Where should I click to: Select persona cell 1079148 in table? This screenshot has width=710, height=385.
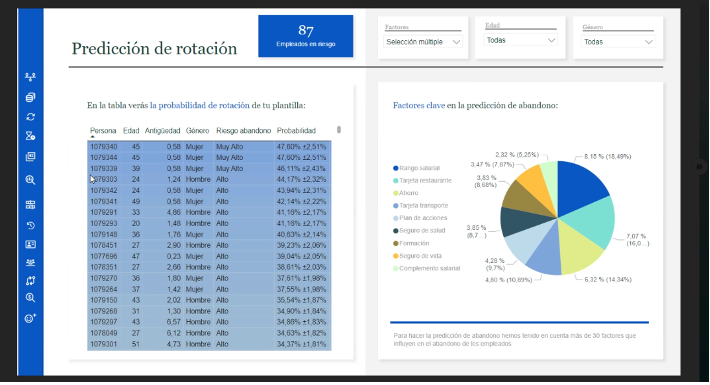click(x=103, y=235)
